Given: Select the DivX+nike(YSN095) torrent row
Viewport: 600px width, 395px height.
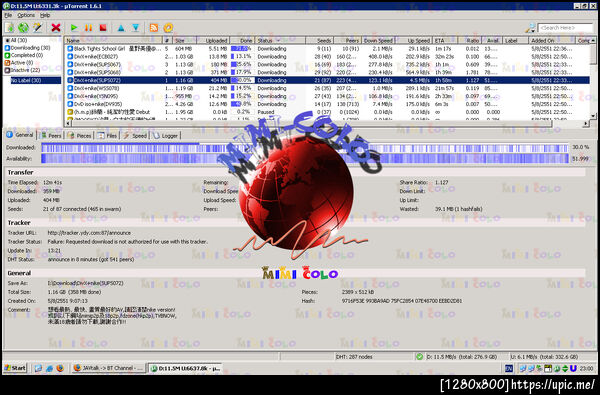Looking at the screenshot, I should tap(327, 96).
